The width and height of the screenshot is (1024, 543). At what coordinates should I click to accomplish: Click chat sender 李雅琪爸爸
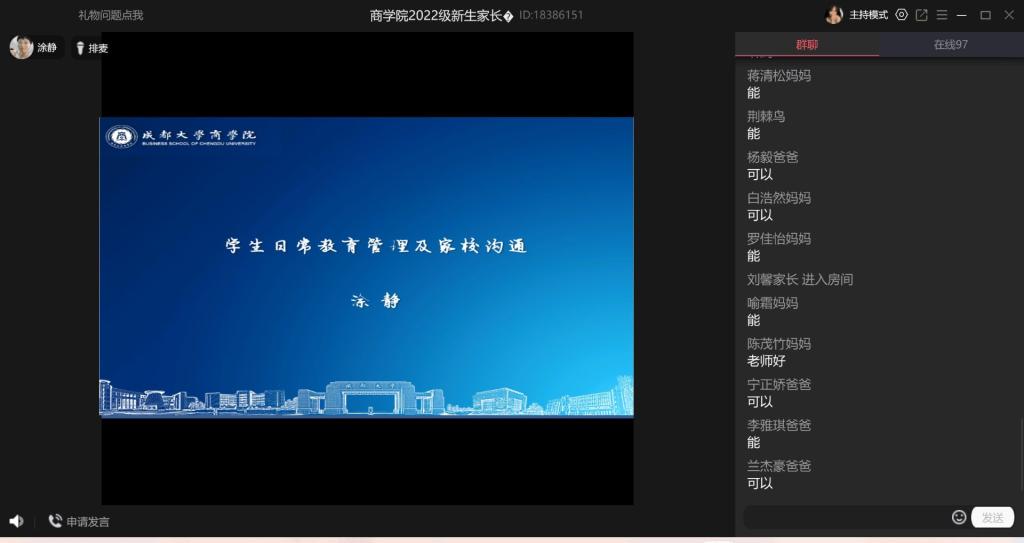[779, 425]
